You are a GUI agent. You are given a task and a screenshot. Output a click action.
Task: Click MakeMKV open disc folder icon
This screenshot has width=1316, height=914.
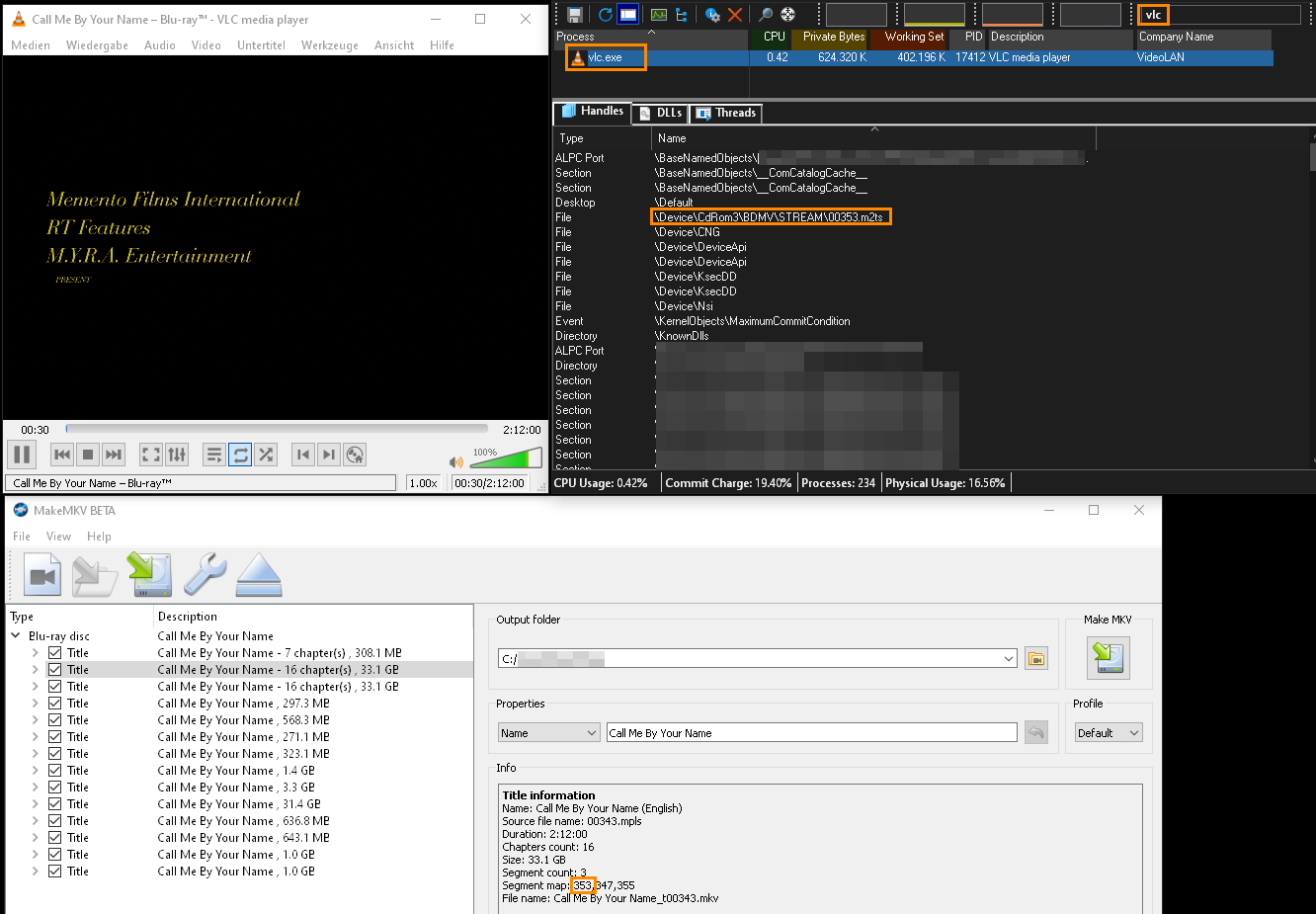point(95,575)
